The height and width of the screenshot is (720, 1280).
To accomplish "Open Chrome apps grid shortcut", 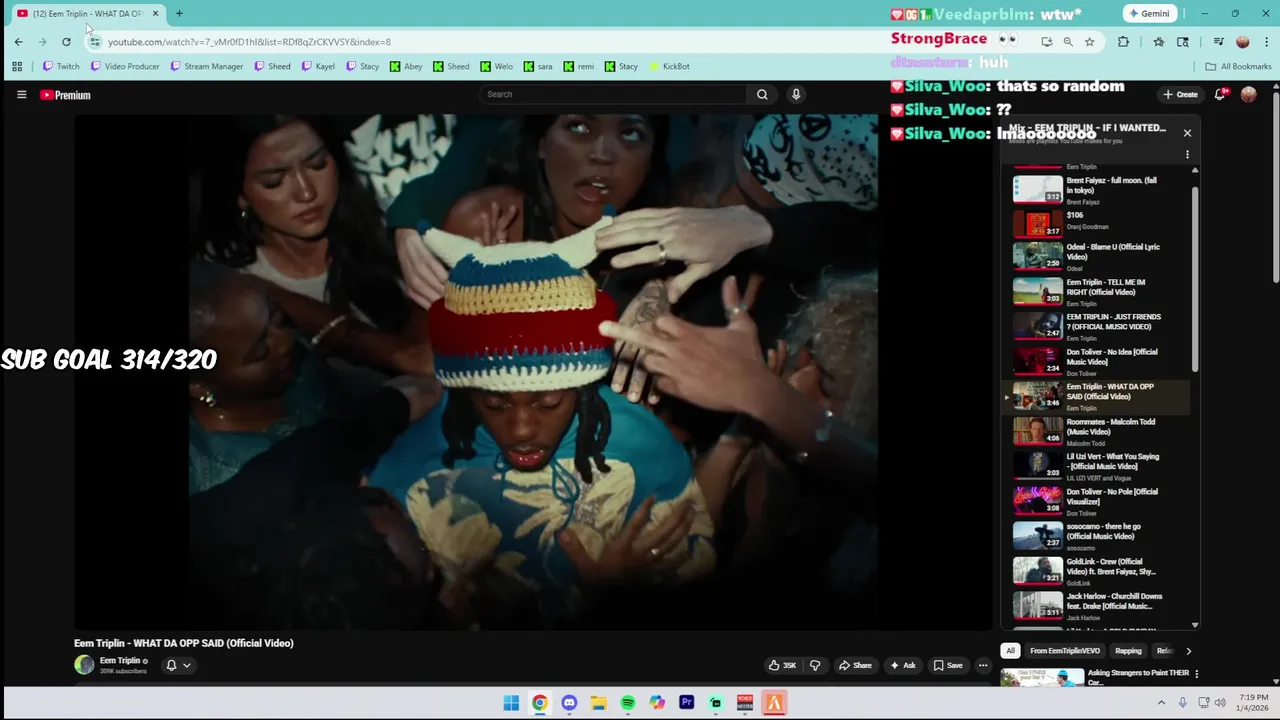I will pos(17,66).
